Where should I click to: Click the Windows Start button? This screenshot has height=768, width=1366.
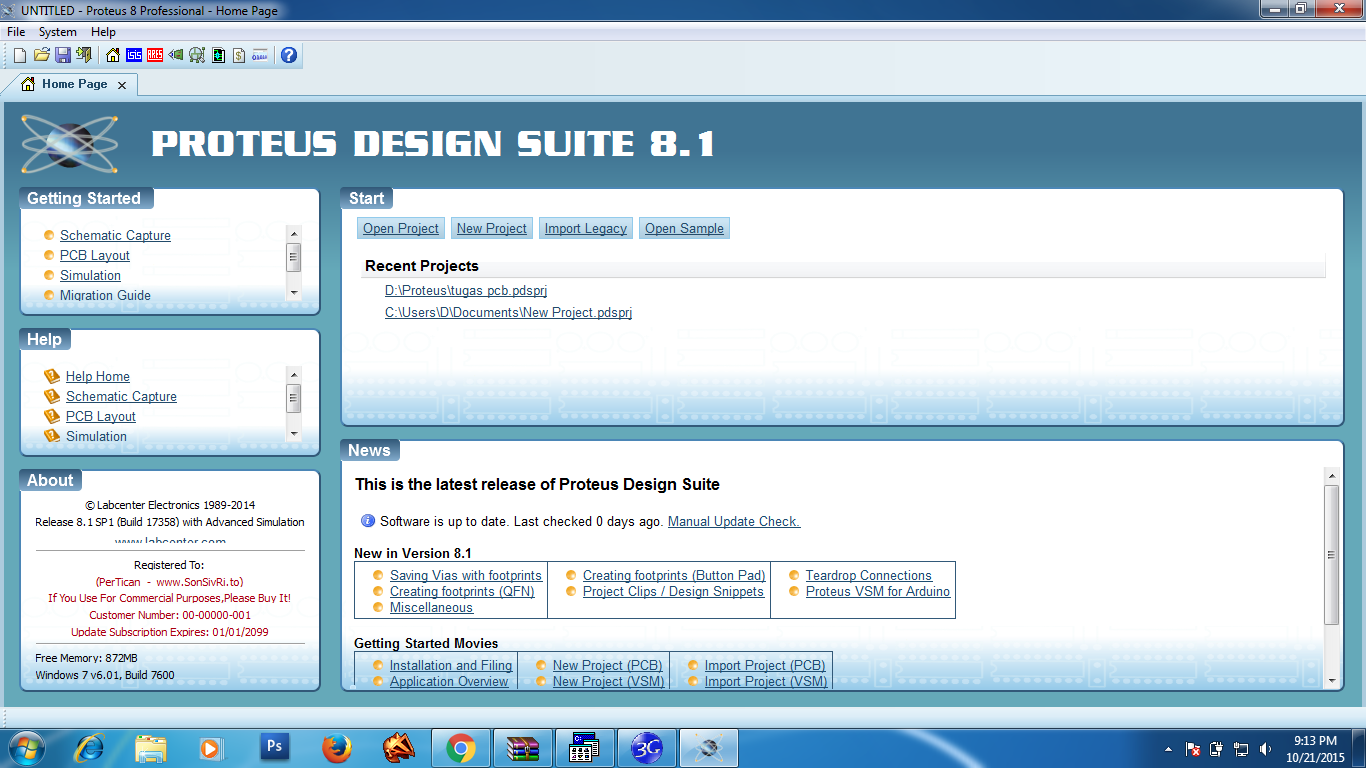[26, 748]
